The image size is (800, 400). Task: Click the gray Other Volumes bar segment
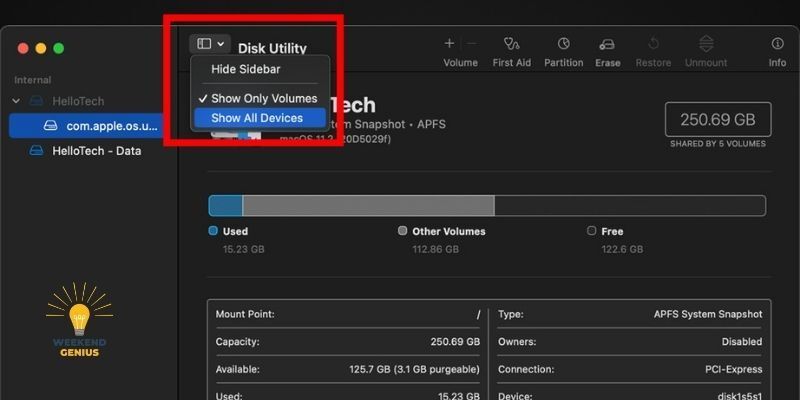pyautogui.click(x=368, y=206)
